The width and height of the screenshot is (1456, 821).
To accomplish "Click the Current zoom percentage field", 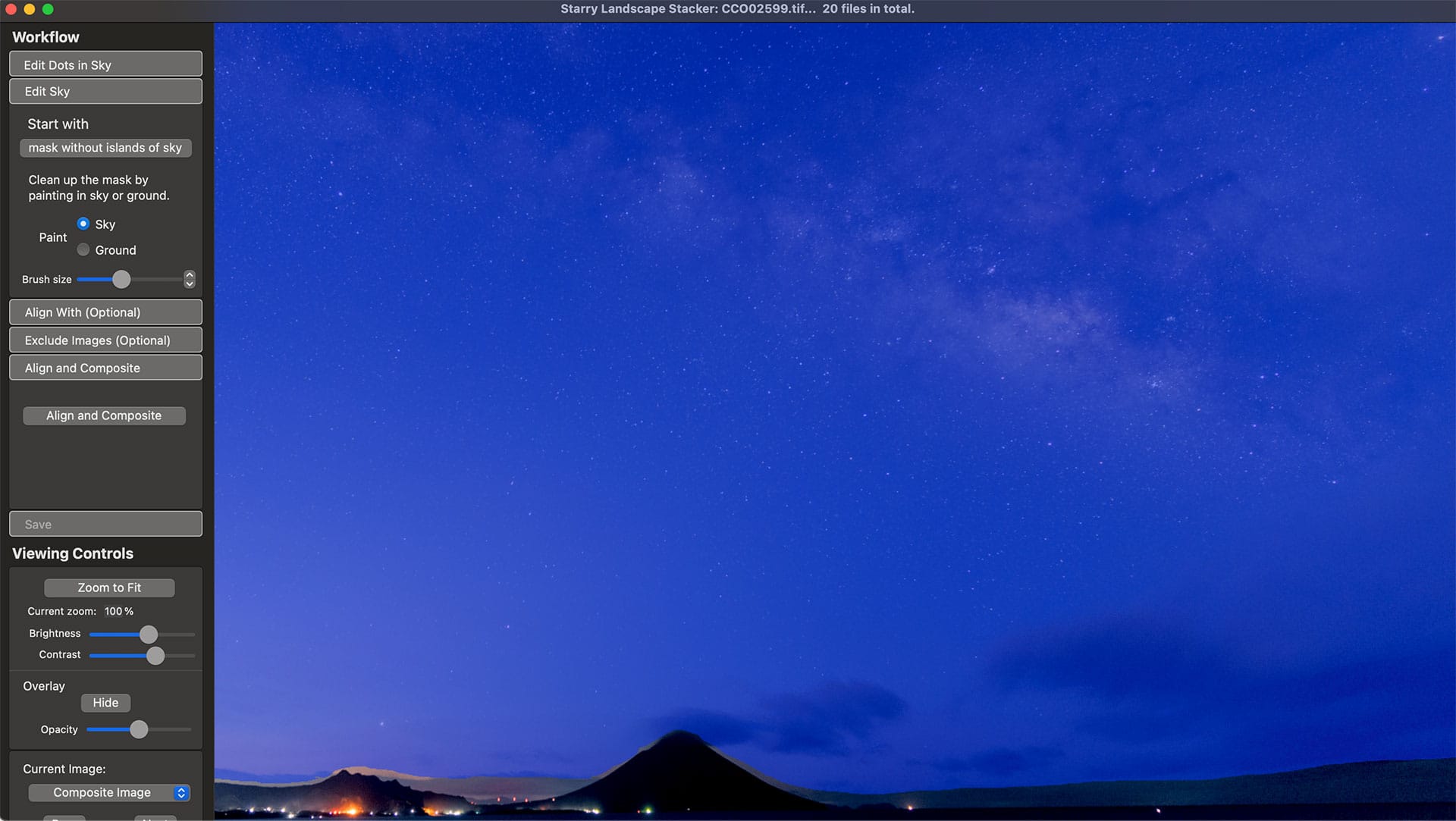I will click(x=114, y=611).
